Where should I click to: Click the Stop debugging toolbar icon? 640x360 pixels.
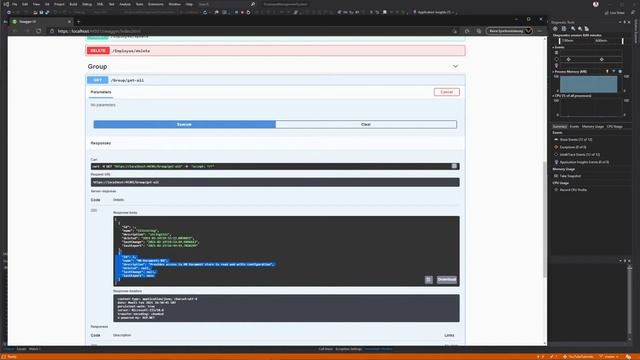click(242, 13)
